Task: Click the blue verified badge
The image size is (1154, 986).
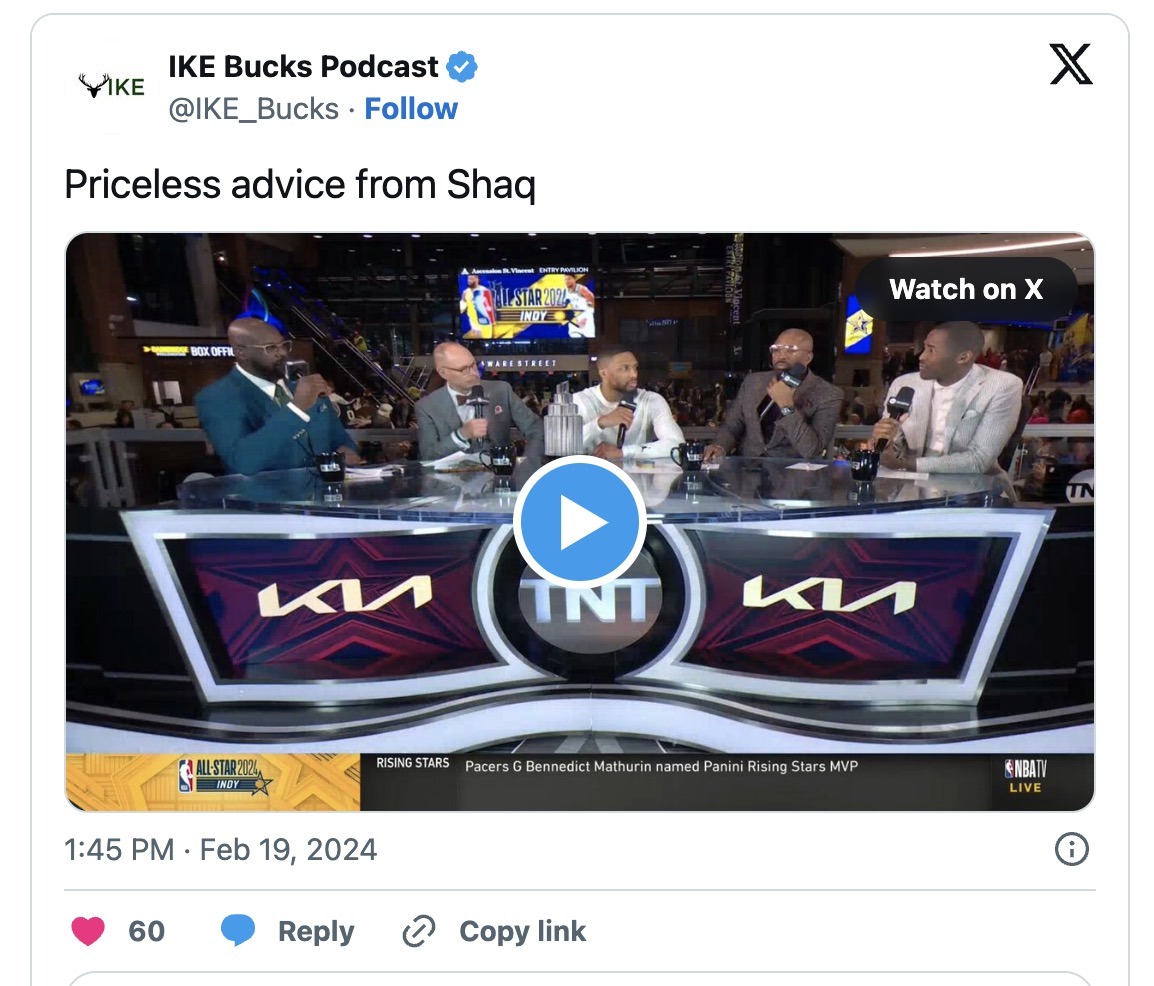Action: click(461, 67)
